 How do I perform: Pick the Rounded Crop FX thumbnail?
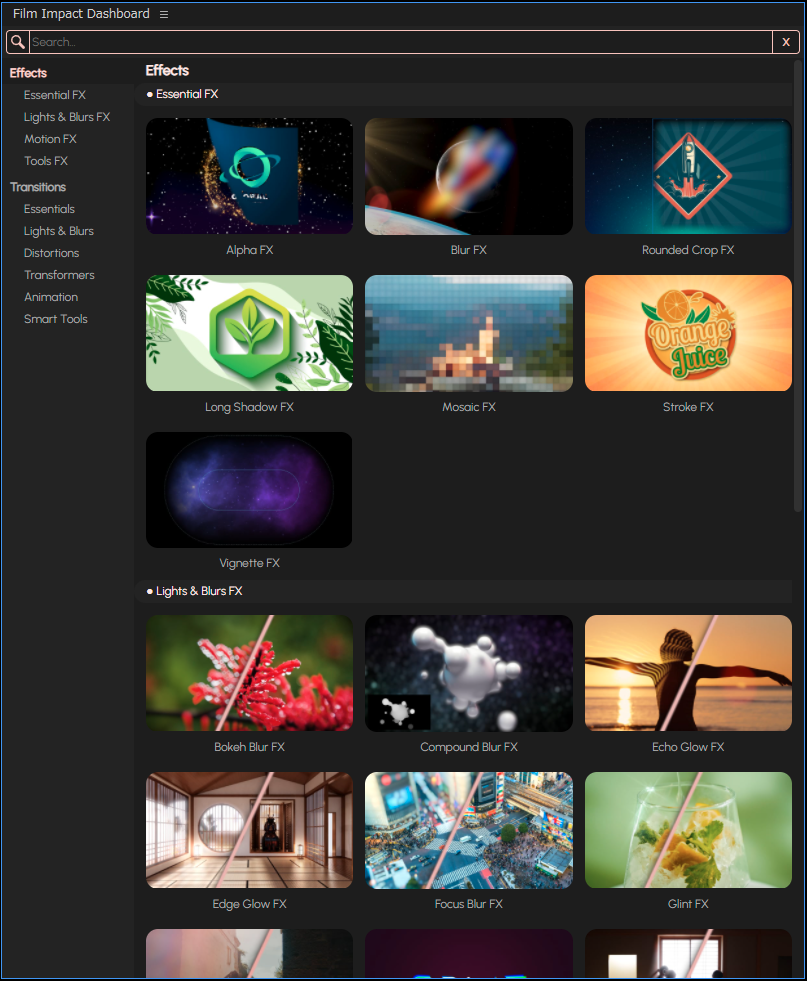(x=688, y=176)
